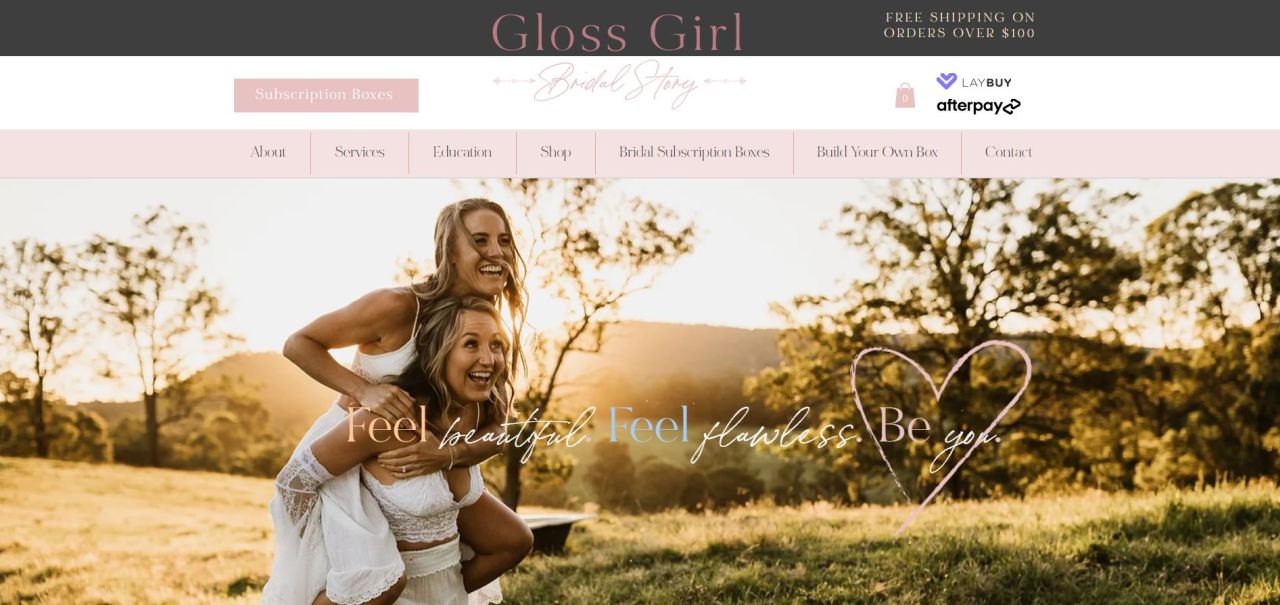
Task: Expand the Shop menu
Action: [x=556, y=153]
